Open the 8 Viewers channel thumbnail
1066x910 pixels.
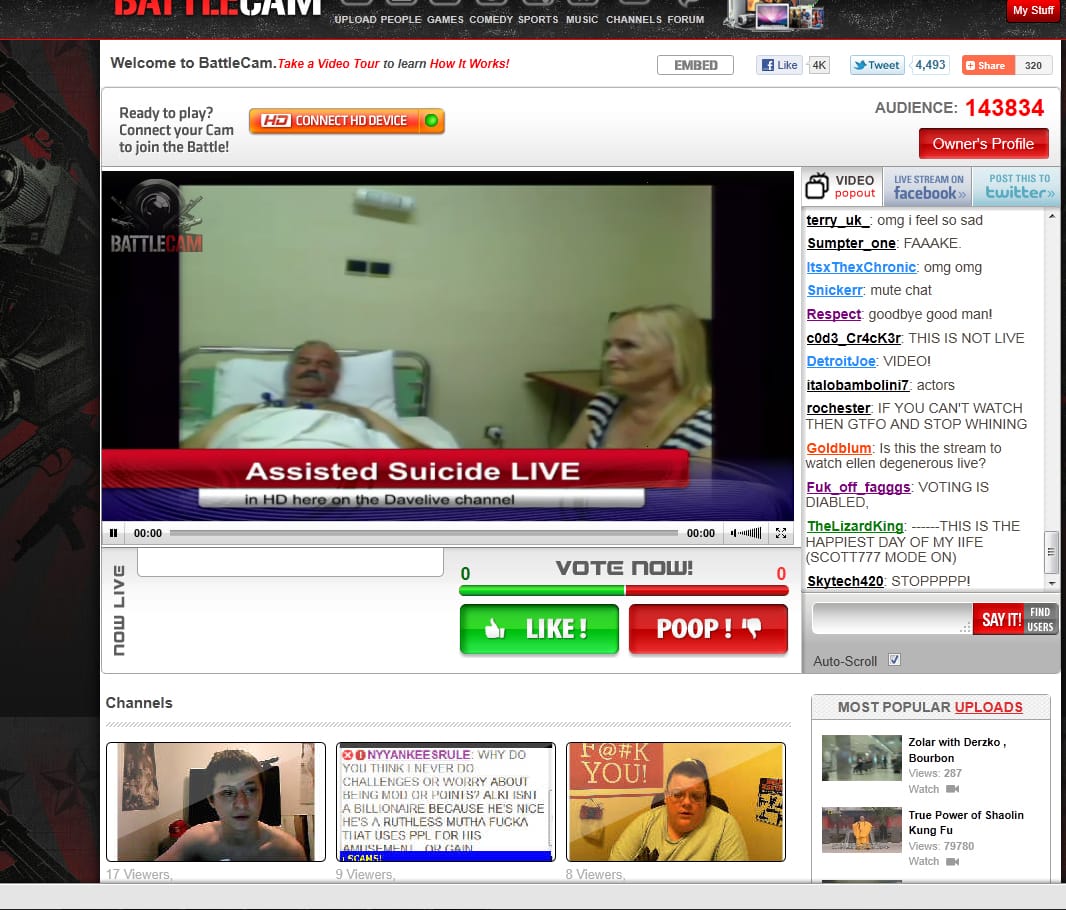(676, 802)
